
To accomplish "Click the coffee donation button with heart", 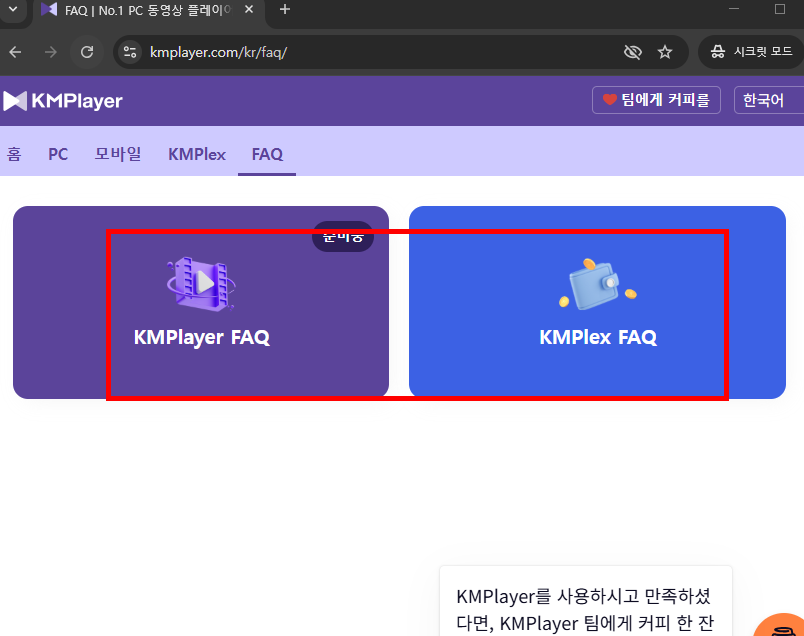I will [x=656, y=100].
